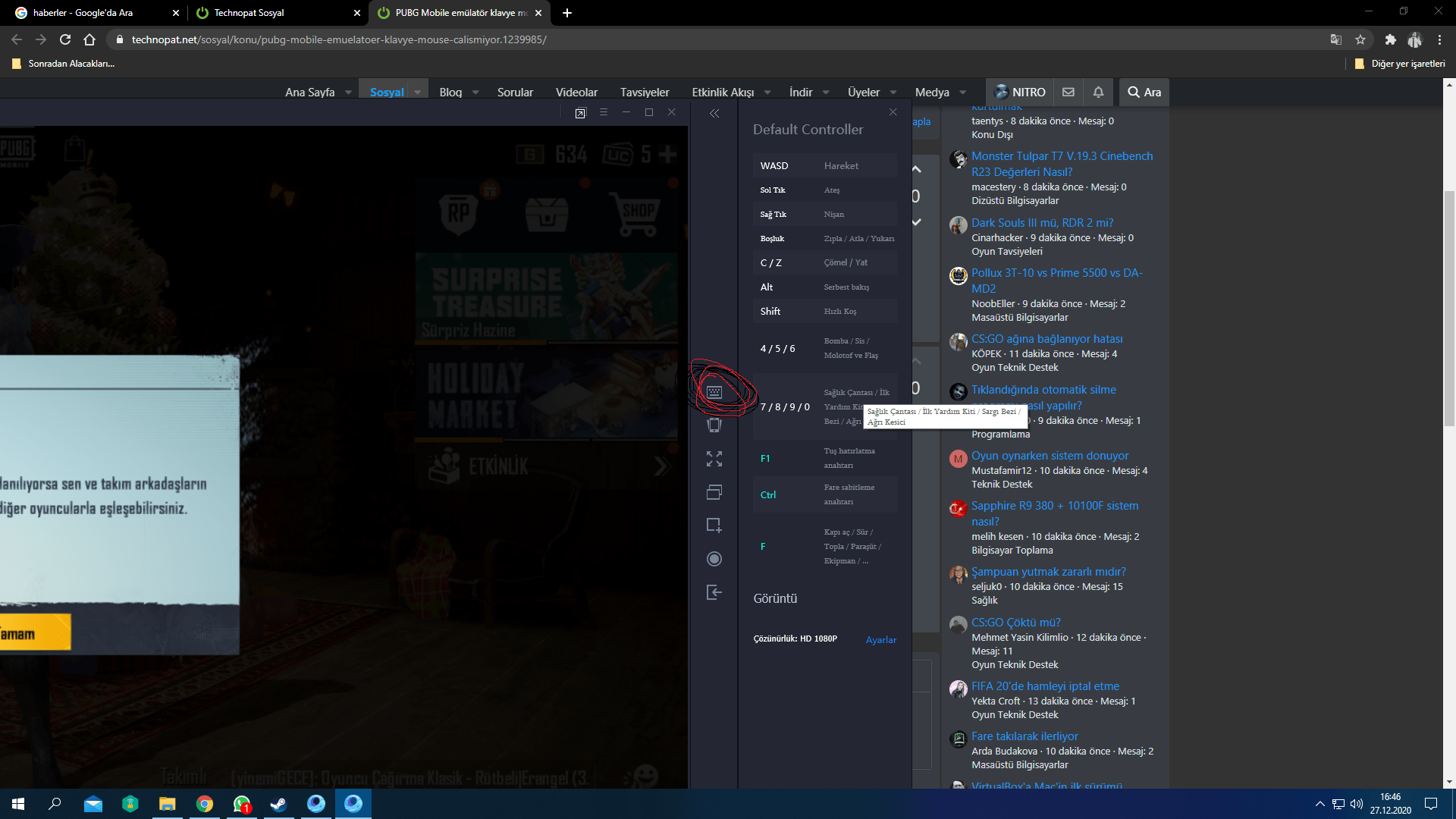
Task: Click the multi-window icon in emulator sidebar
Action: click(714, 492)
